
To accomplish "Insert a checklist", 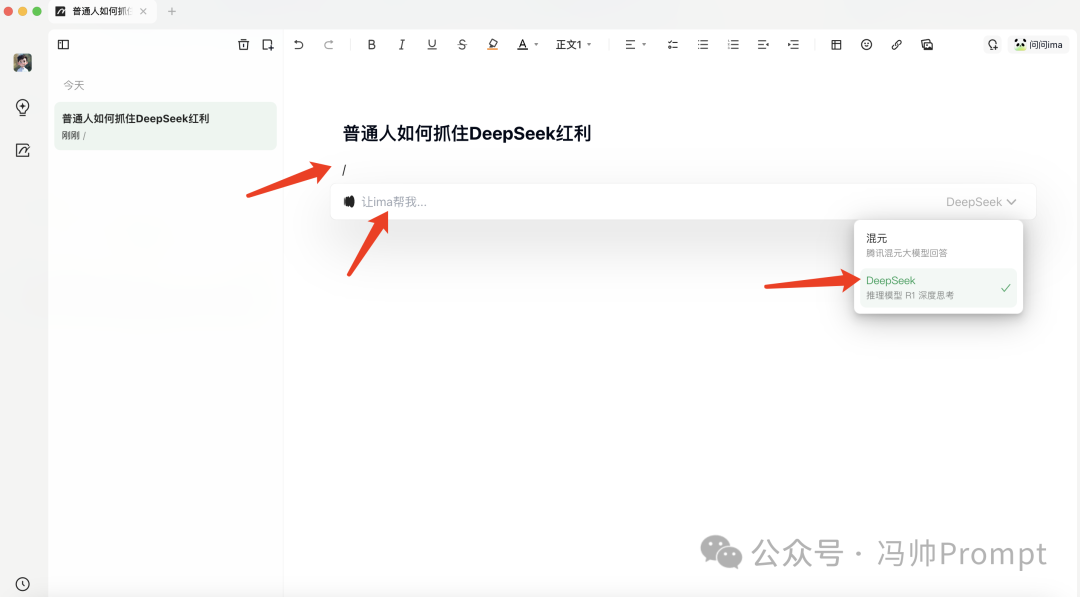I will coord(672,45).
